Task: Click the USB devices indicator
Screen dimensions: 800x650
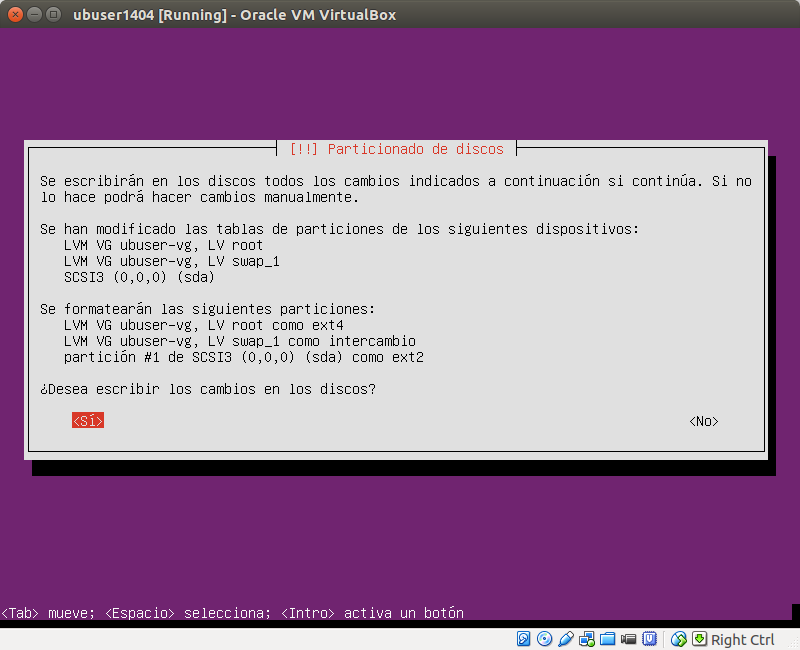Action: point(564,639)
